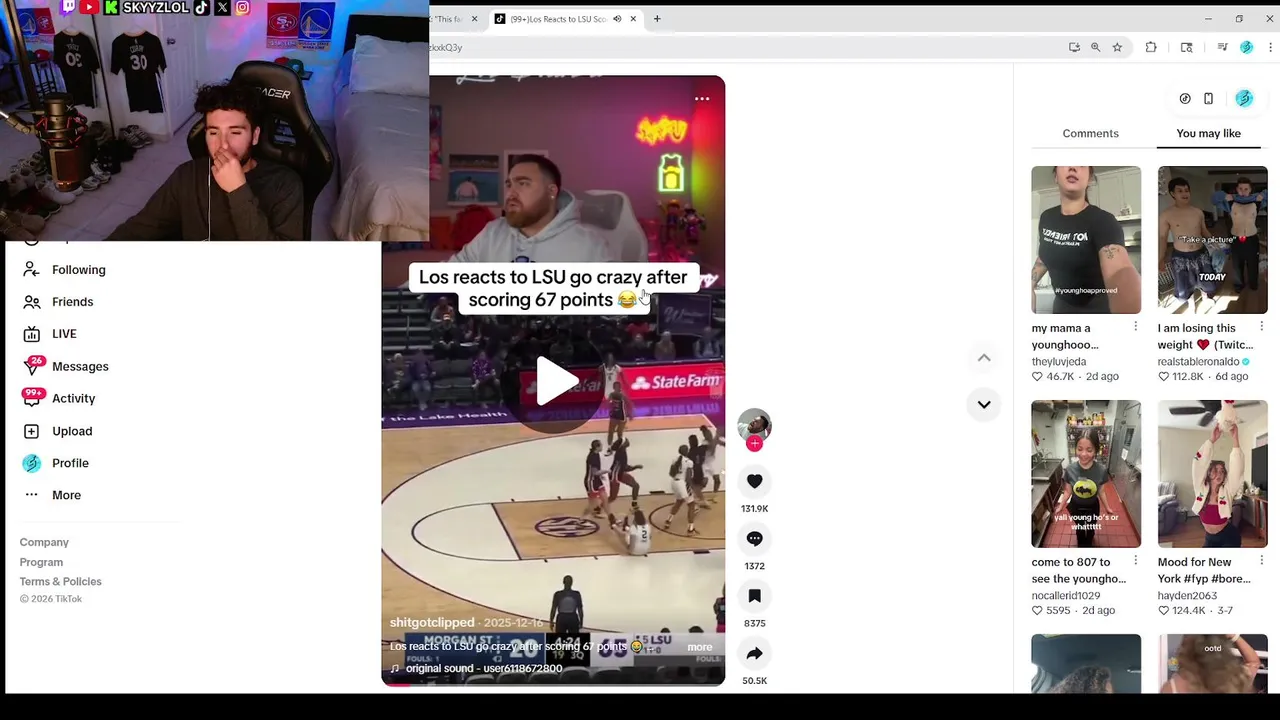Open the nocallerid1029 author link

[1066, 595]
